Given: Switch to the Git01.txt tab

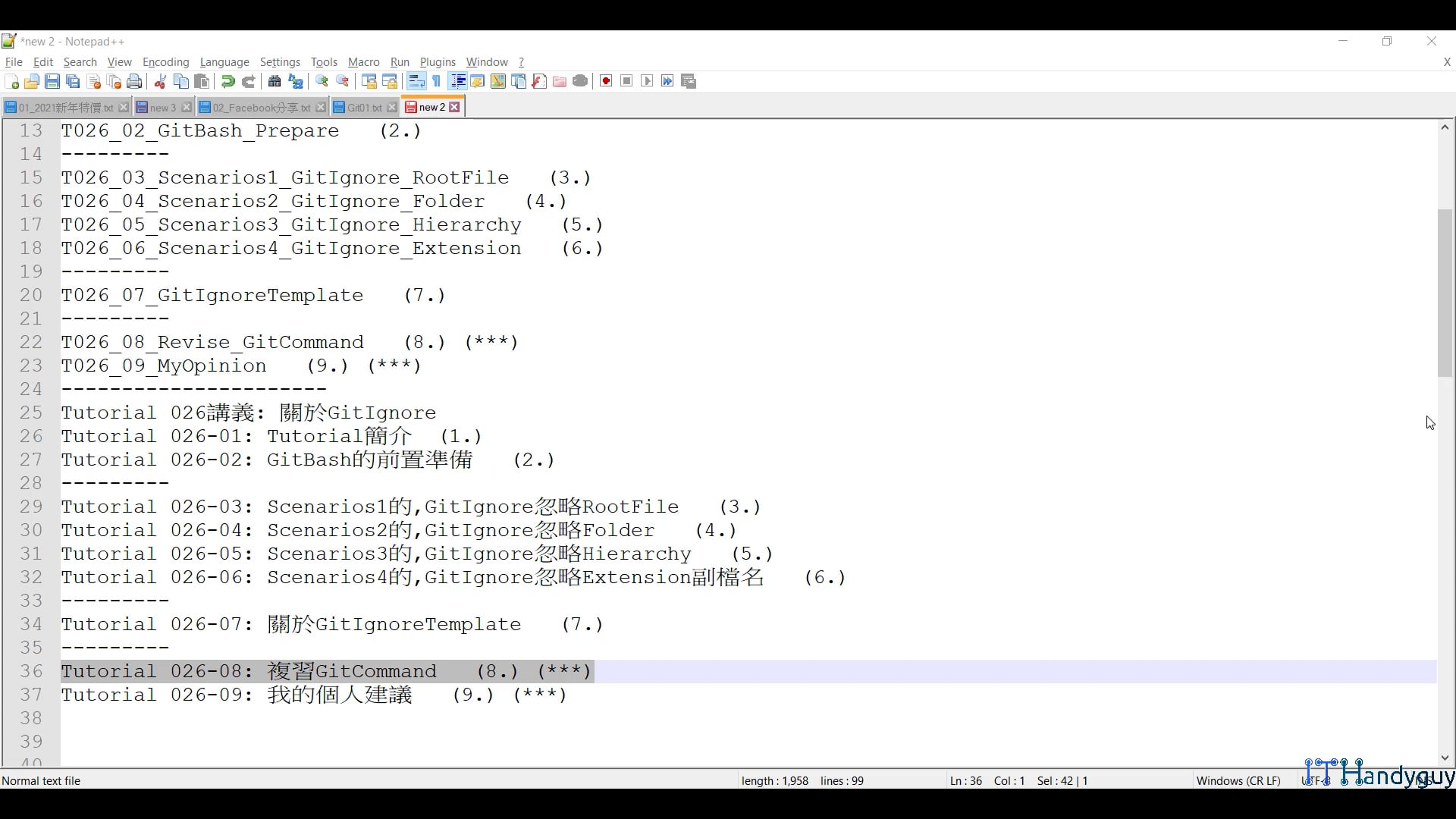Looking at the screenshot, I should tap(362, 107).
